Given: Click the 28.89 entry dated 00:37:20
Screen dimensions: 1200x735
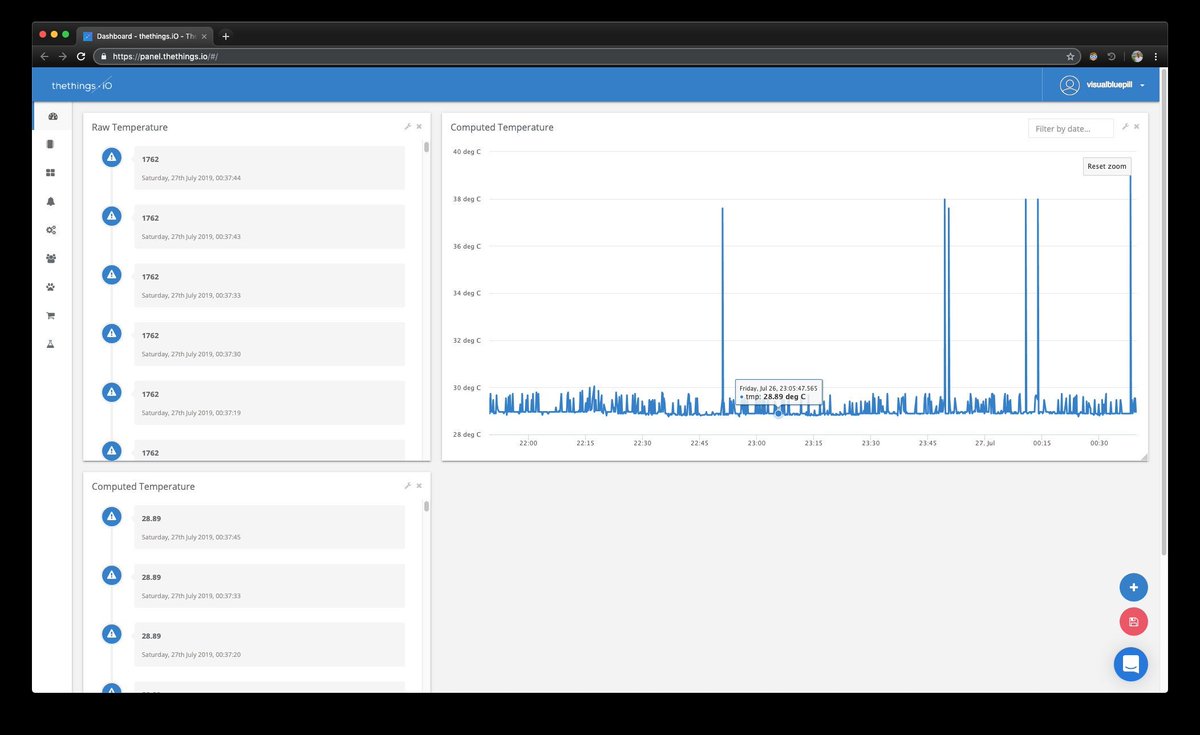Looking at the screenshot, I should (x=270, y=644).
